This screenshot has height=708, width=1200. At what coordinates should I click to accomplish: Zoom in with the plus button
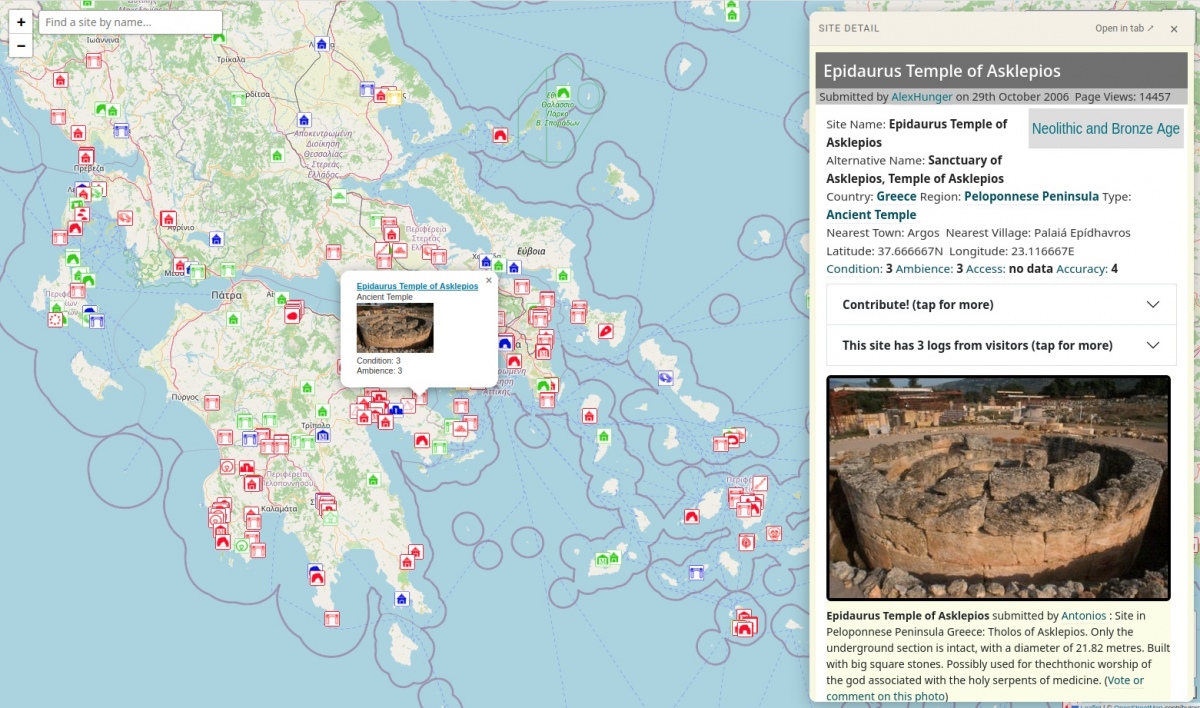(21, 22)
